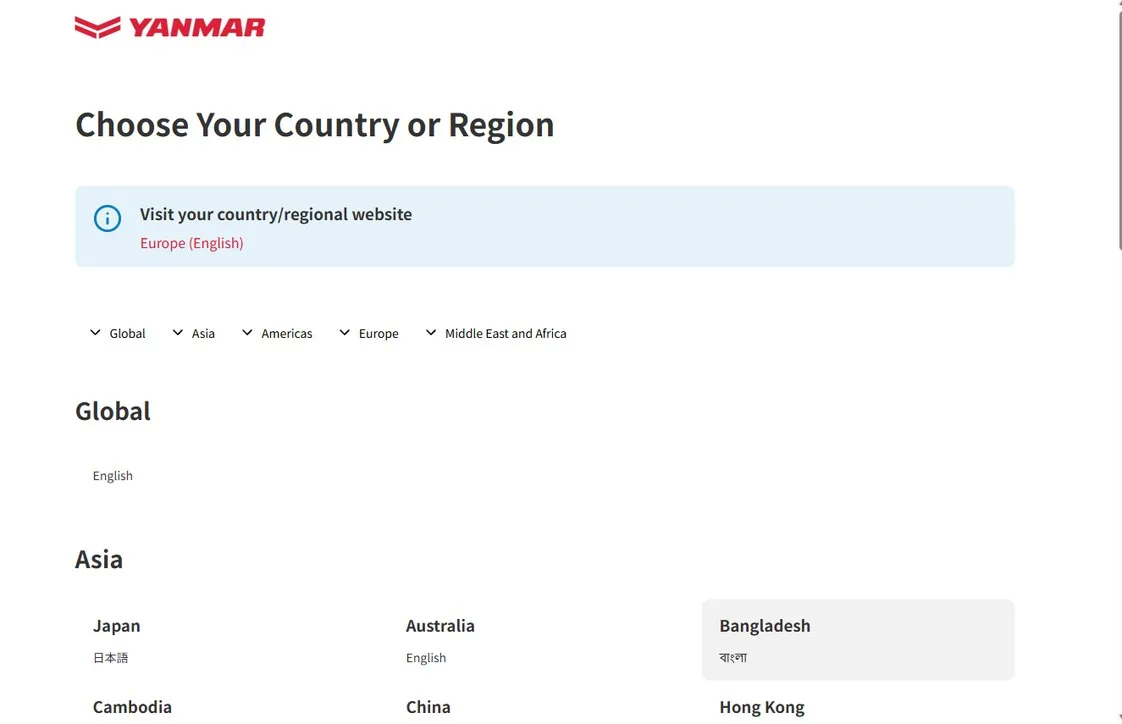Click the Australia country heading

pos(440,626)
